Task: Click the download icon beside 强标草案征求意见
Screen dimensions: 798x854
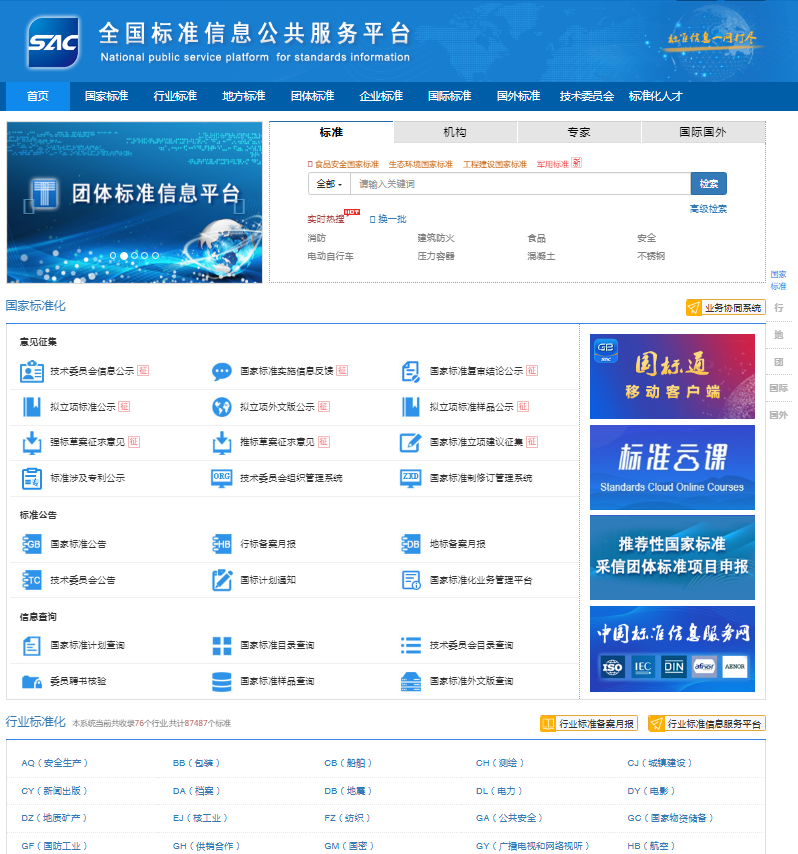Action: [32, 442]
